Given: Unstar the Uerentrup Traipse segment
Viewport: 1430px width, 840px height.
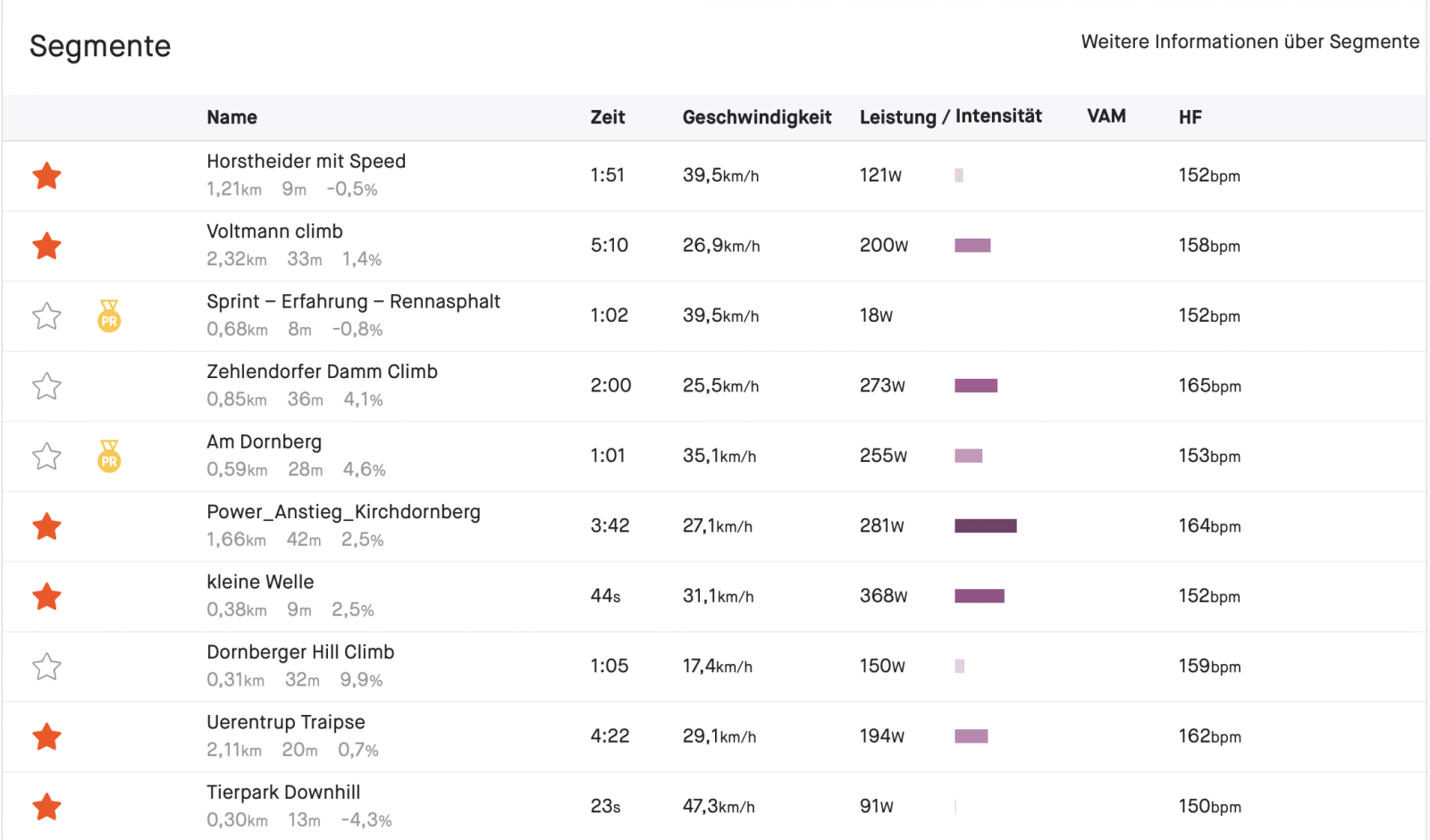Looking at the screenshot, I should [x=46, y=737].
